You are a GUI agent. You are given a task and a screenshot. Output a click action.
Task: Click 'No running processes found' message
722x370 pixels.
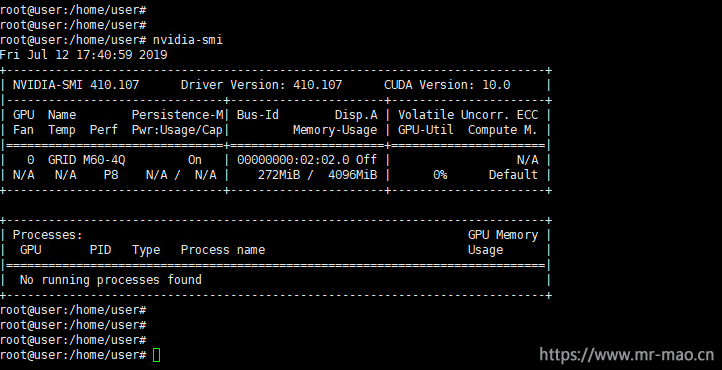point(111,280)
